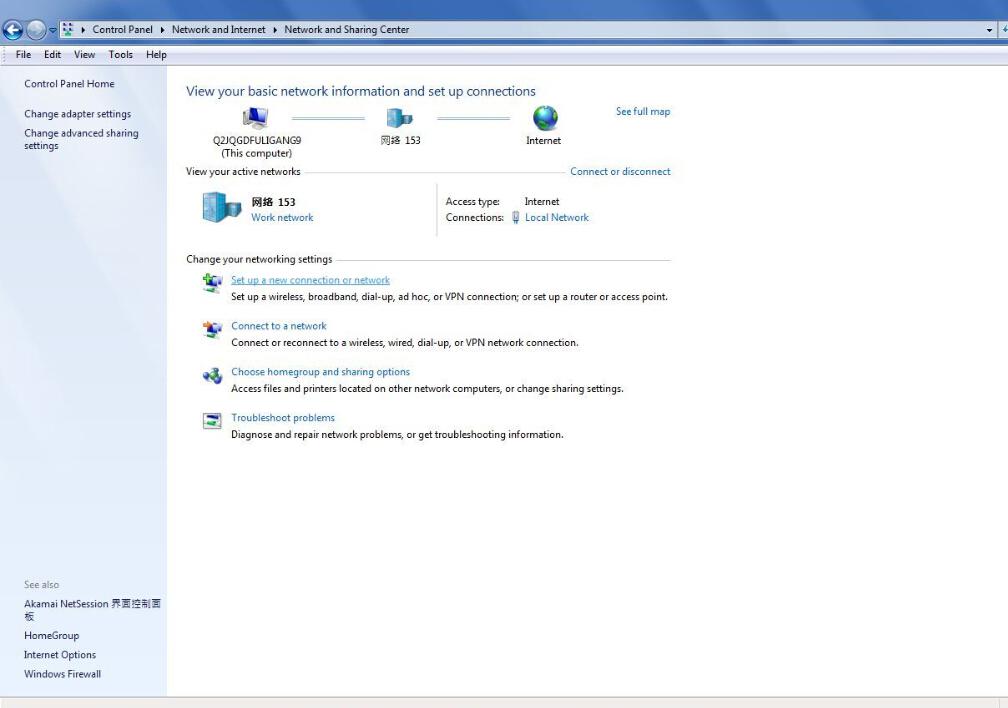Expand the arrow after Control Panel breadcrumb

coord(162,30)
